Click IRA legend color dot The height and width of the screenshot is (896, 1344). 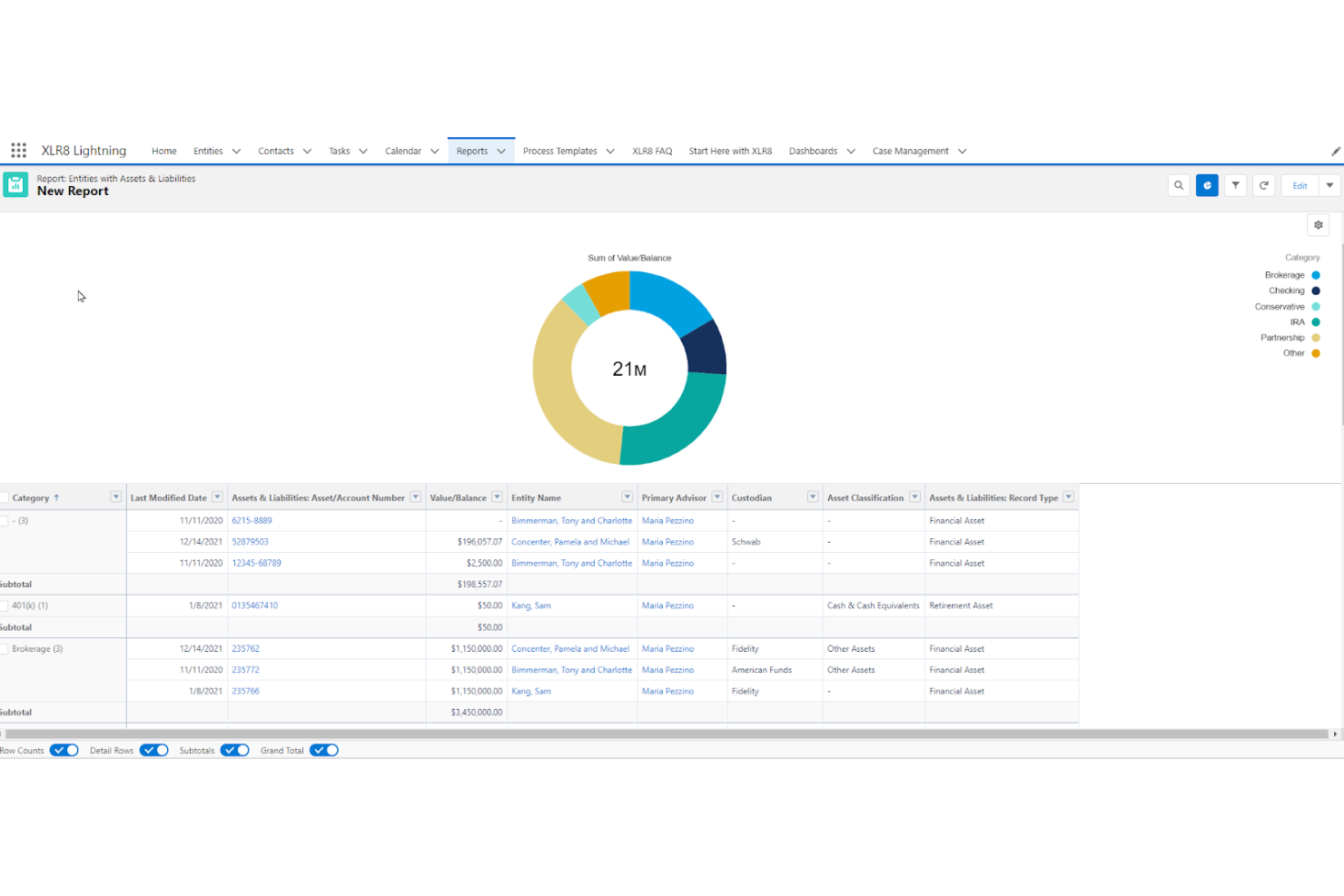pyautogui.click(x=1316, y=322)
